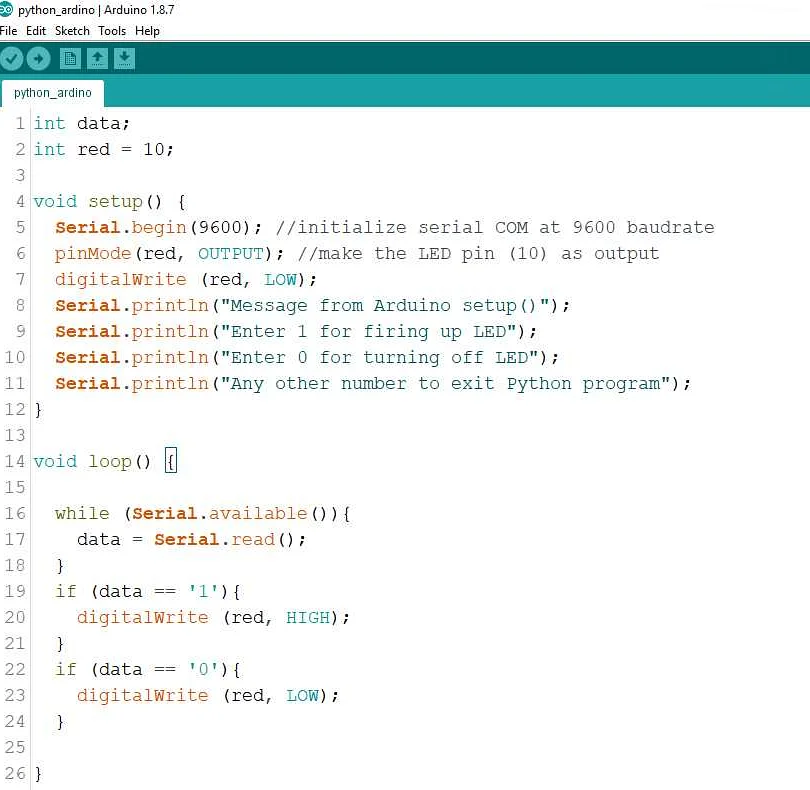Viewport: 810px width, 790px height.
Task: Click the Verify checkmark button
Action: pyautogui.click(x=11, y=58)
